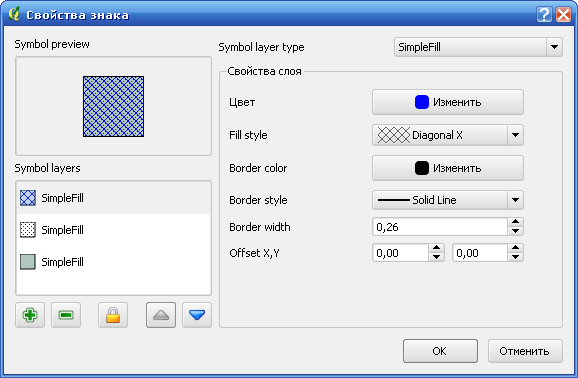Image resolution: width=578 pixels, height=378 pixels.
Task: Open the Fill style Diagonal X dropdown
Action: 448,135
